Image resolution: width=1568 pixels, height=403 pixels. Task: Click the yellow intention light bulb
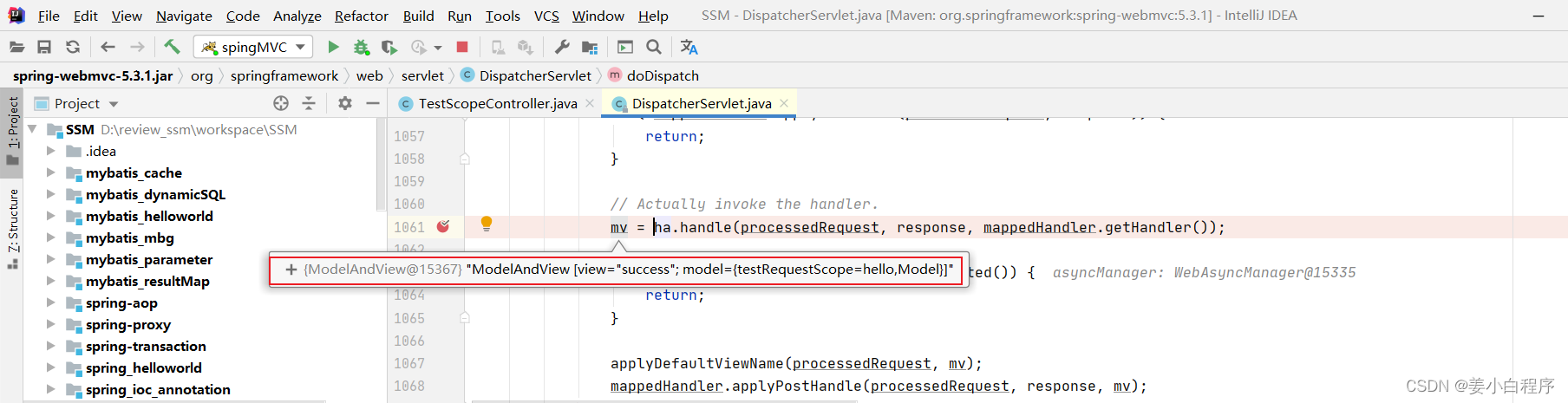(487, 224)
